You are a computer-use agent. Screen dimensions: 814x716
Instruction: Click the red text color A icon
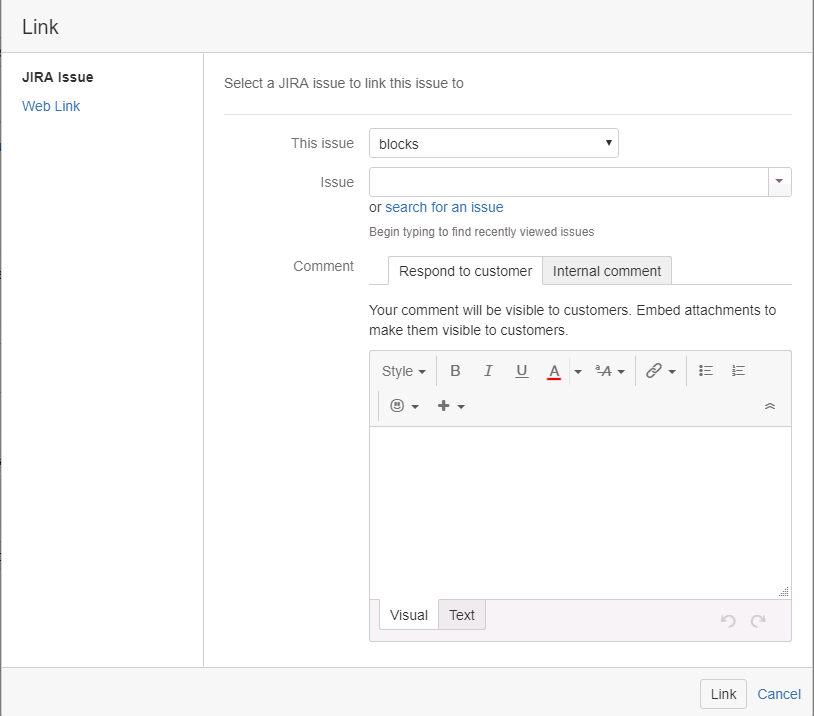(554, 371)
